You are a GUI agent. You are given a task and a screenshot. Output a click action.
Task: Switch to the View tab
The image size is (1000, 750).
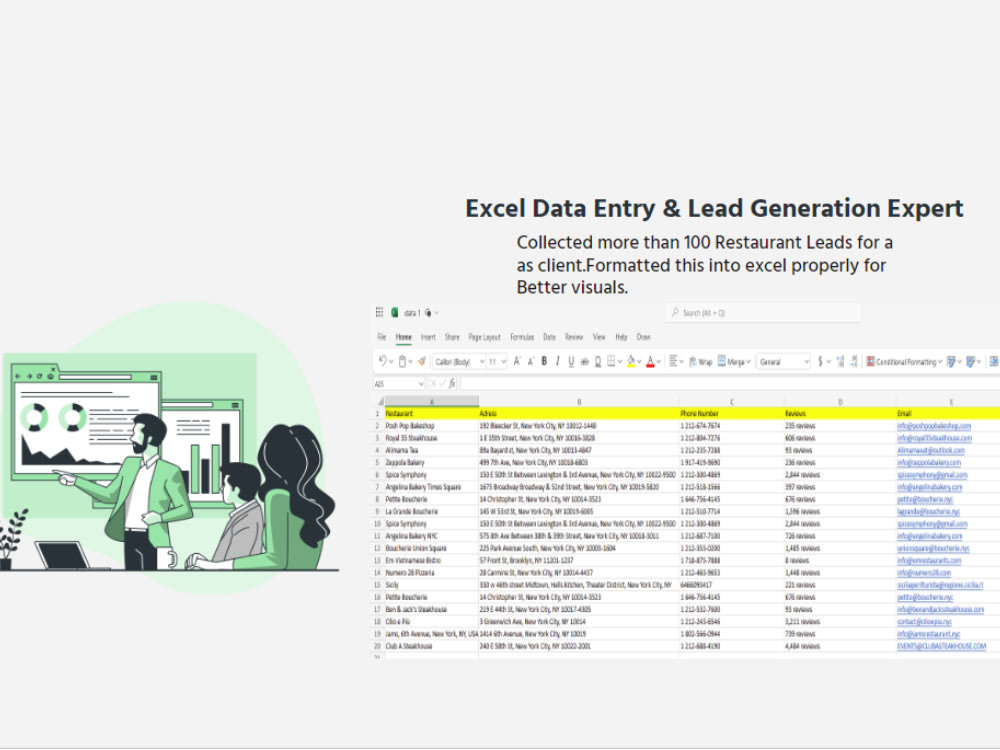[x=599, y=337]
